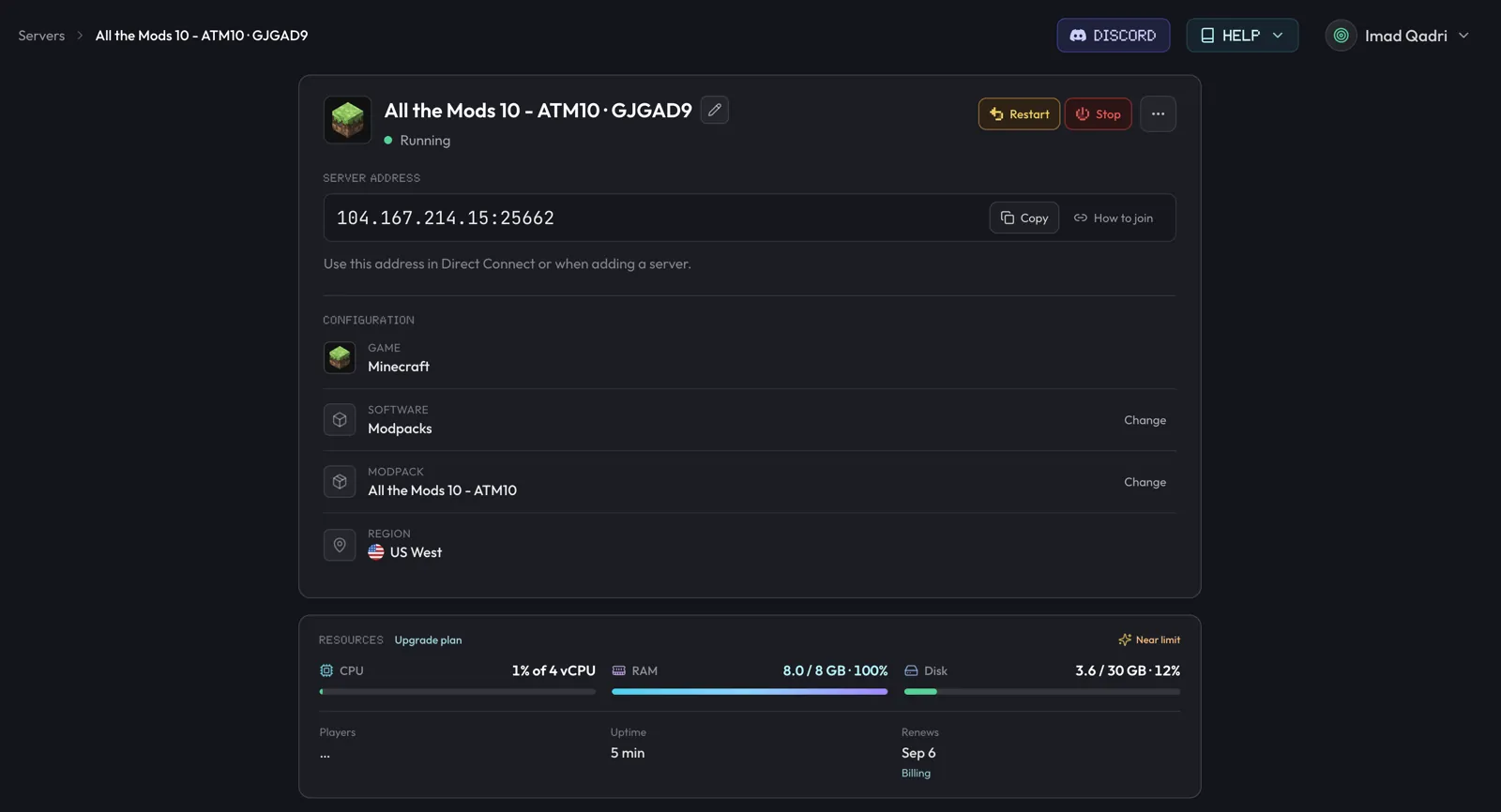
Task: Click the Players count placeholder
Action: [x=325, y=754]
